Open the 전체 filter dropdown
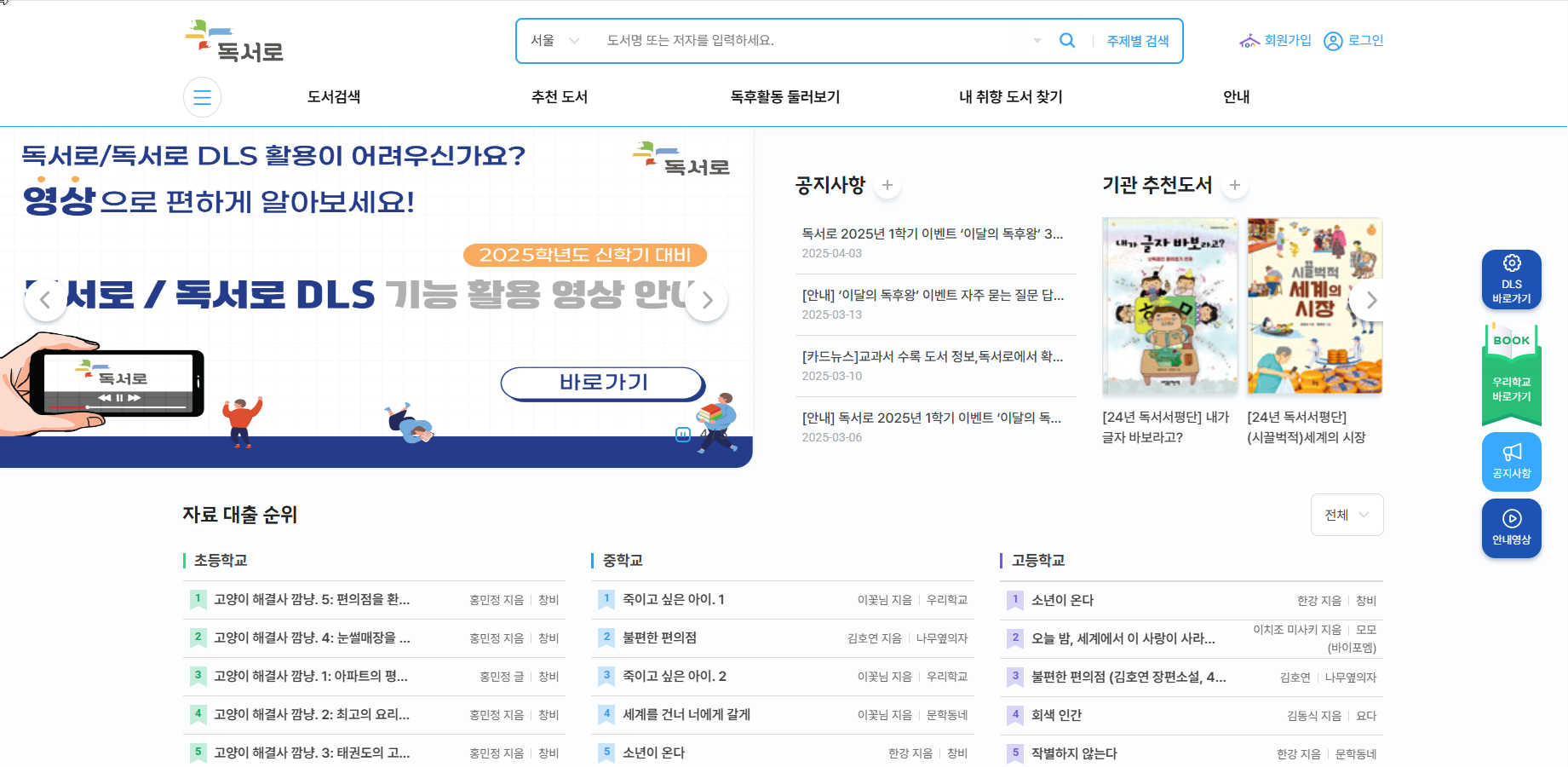 pyautogui.click(x=1347, y=515)
